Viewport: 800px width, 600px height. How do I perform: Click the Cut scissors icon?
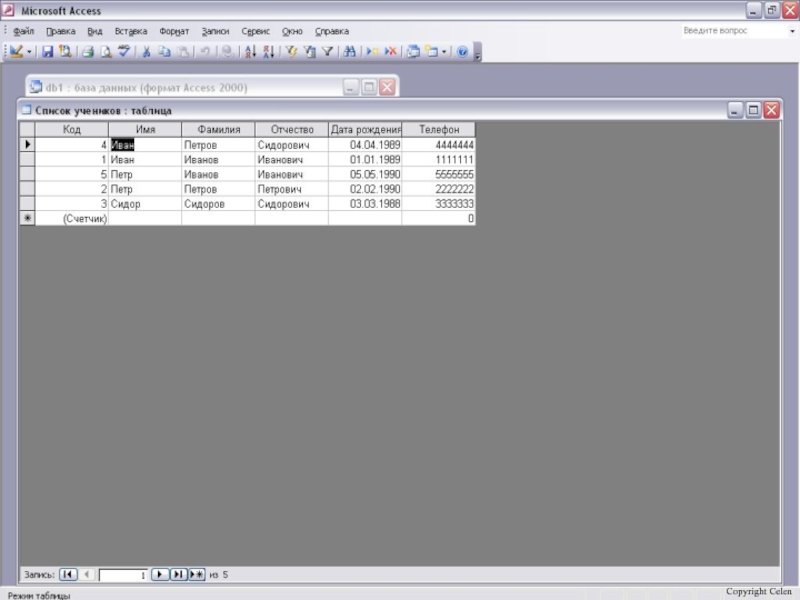146,51
